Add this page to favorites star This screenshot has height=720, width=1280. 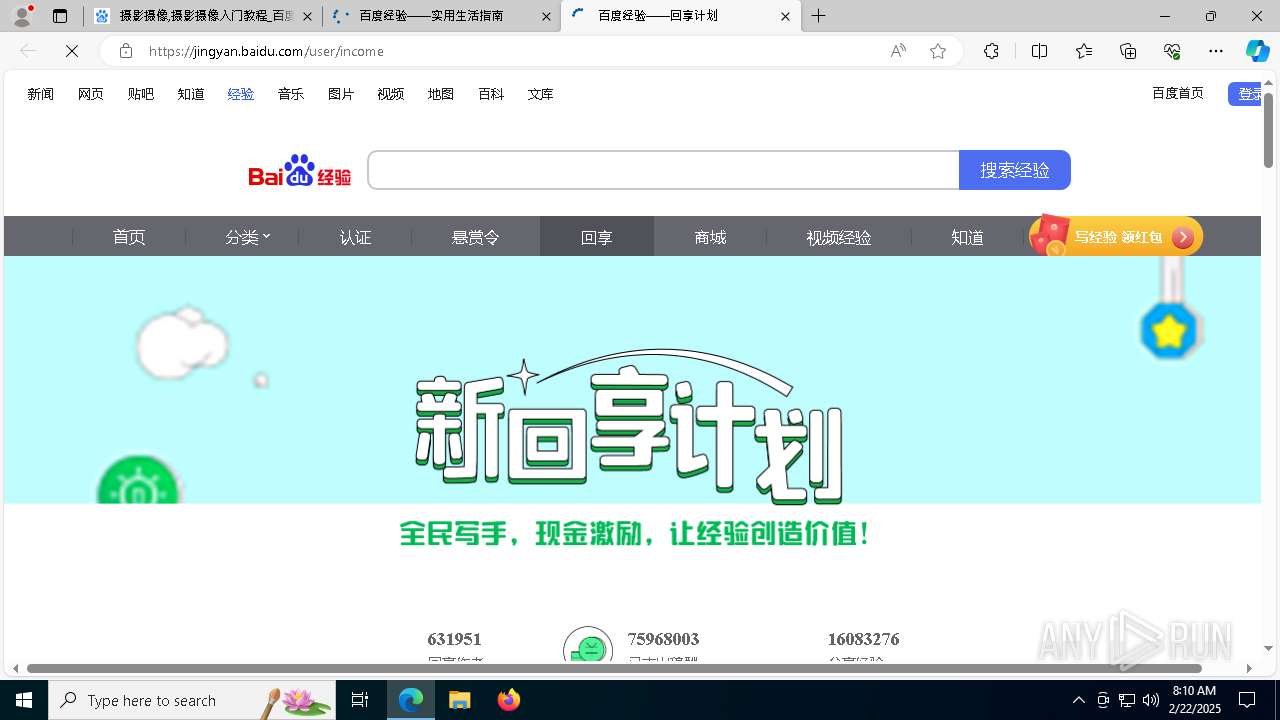click(x=938, y=51)
